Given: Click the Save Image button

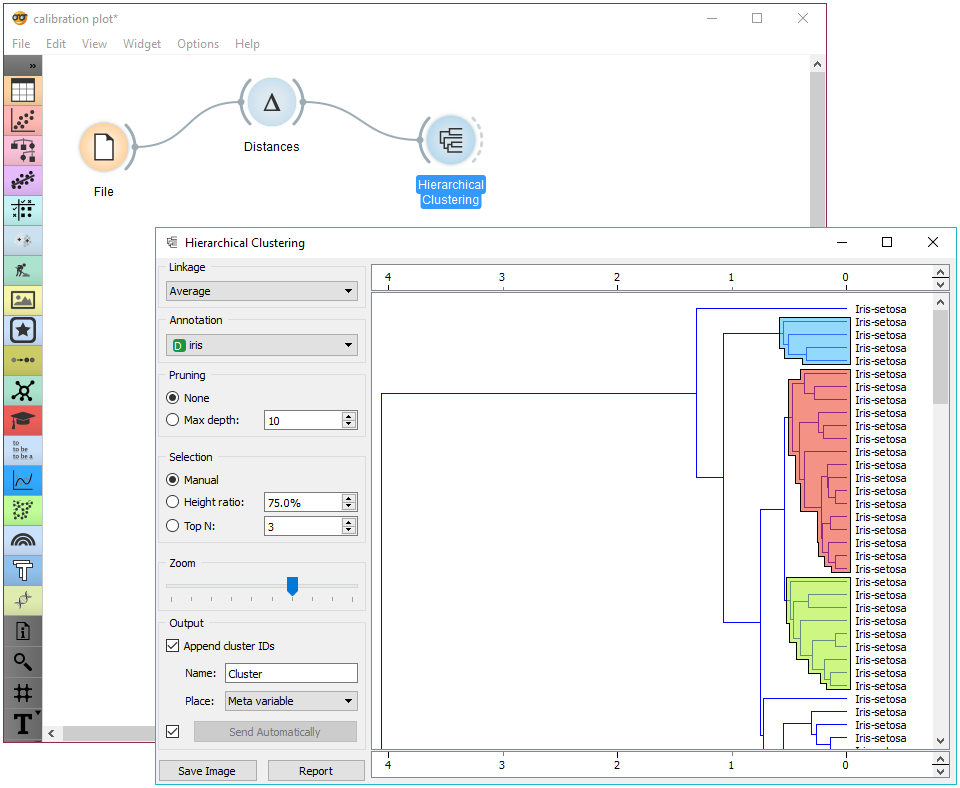Looking at the screenshot, I should [207, 770].
